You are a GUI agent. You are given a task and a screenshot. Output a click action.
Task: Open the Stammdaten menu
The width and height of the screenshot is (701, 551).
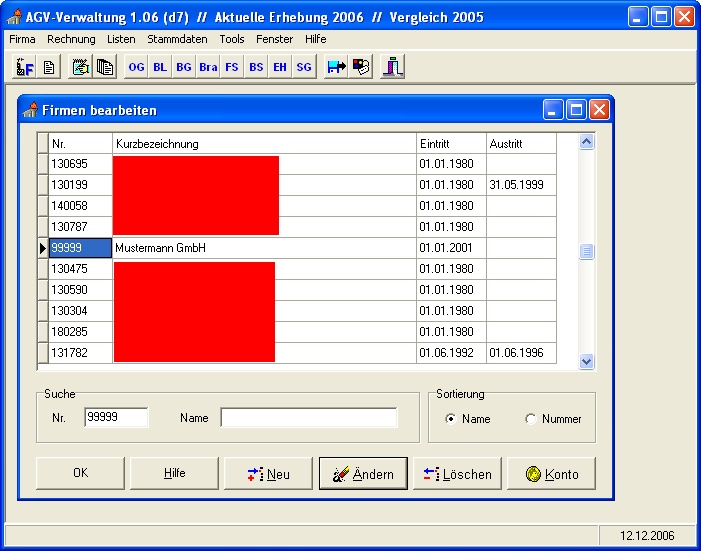click(177, 39)
